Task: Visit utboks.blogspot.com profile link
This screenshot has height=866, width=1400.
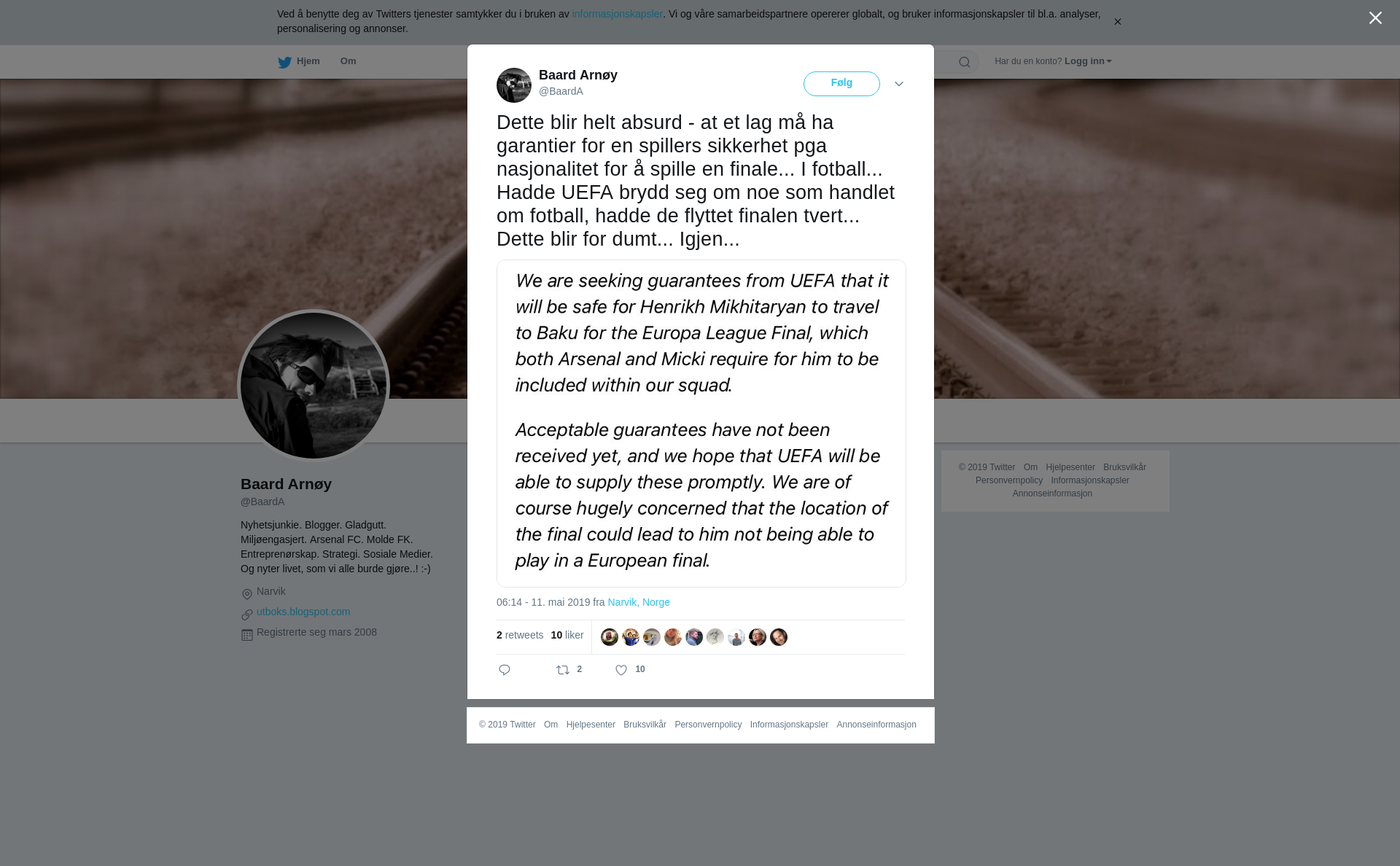Action: tap(303, 612)
